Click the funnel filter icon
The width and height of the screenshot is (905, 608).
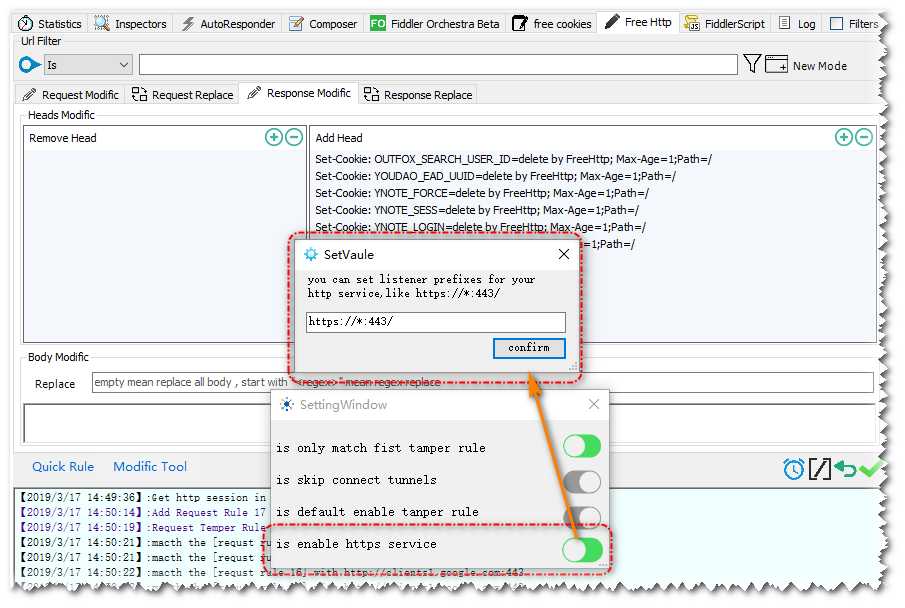(x=751, y=64)
